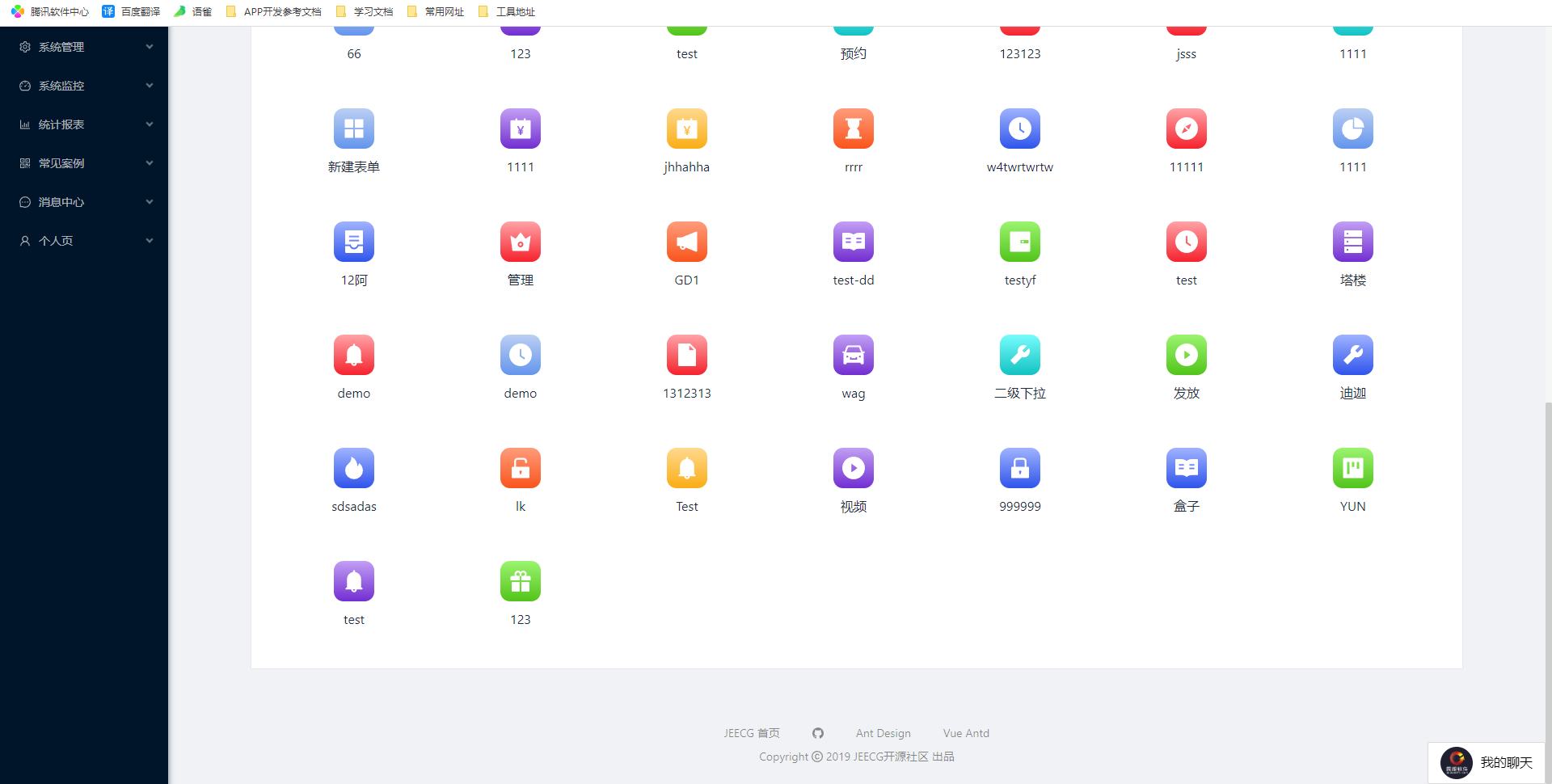This screenshot has width=1552, height=784.
Task: Click the YUN green board icon
Action: [1353, 468]
